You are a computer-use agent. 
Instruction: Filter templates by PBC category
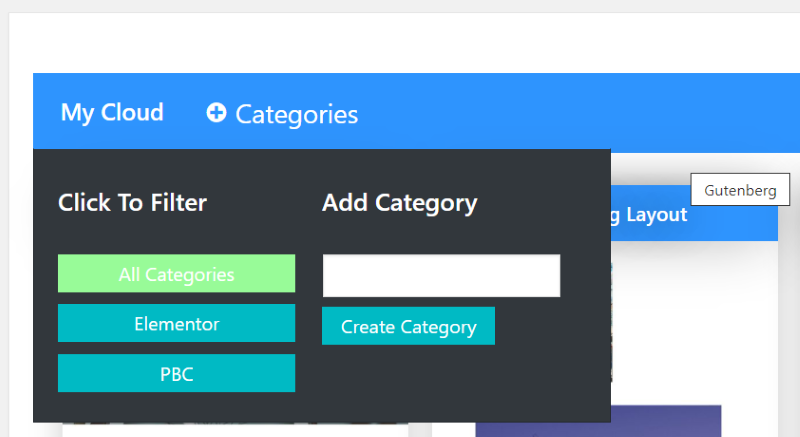point(177,373)
